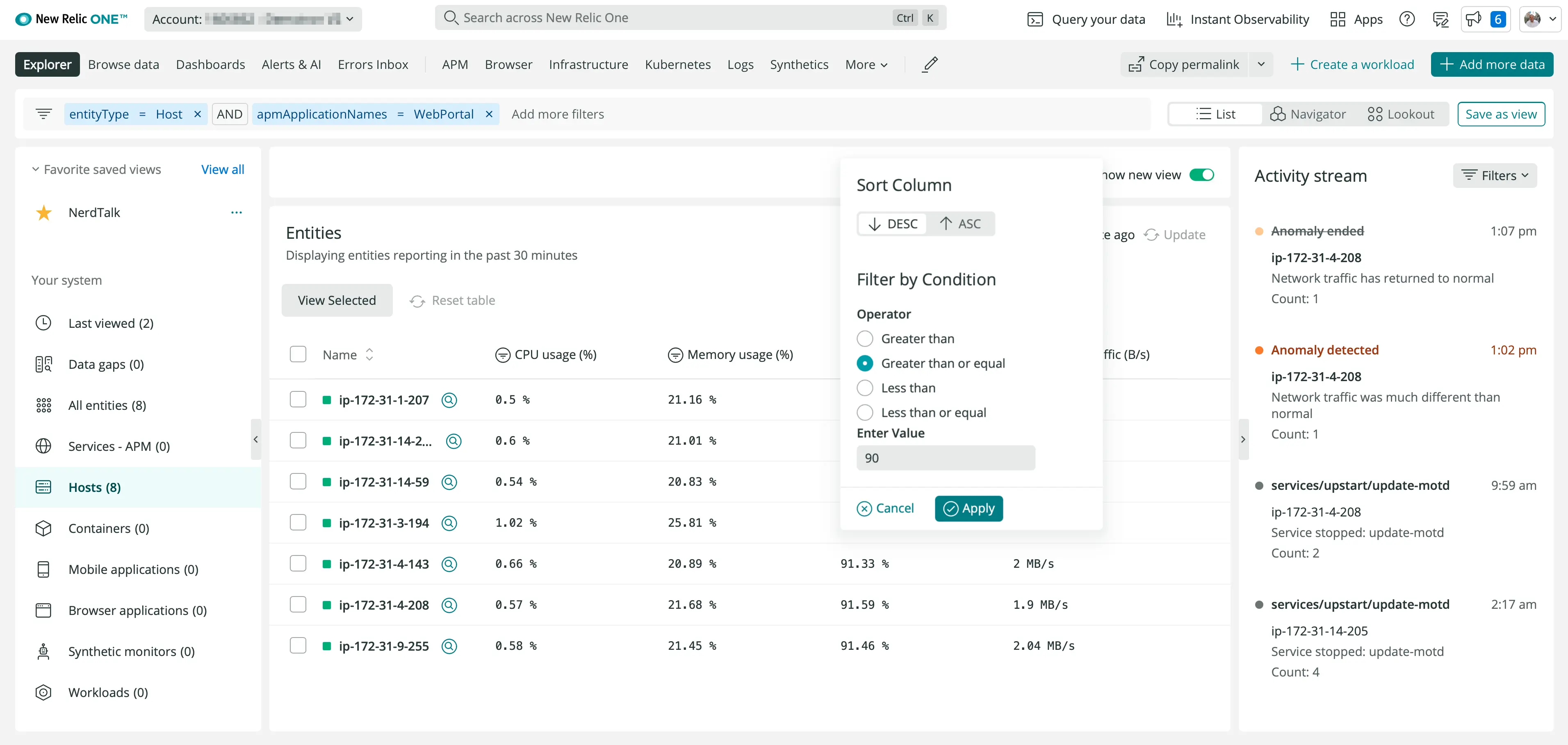Screen dimensions: 1568x745
Task: Open the Apps panel
Action: 1338,19
